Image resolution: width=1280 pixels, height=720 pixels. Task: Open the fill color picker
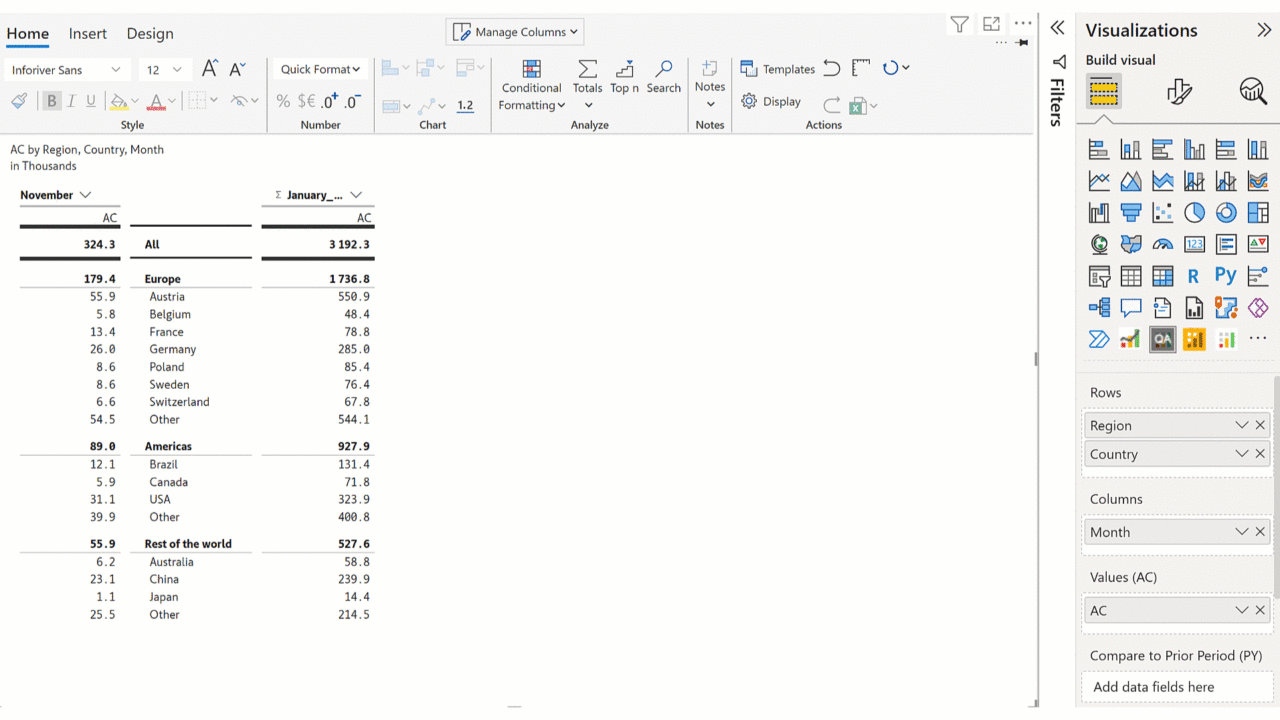pyautogui.click(x=124, y=101)
